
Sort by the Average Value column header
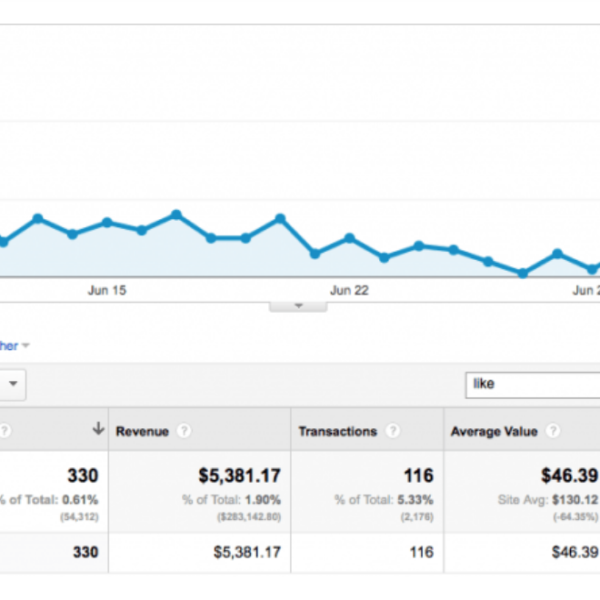494,432
